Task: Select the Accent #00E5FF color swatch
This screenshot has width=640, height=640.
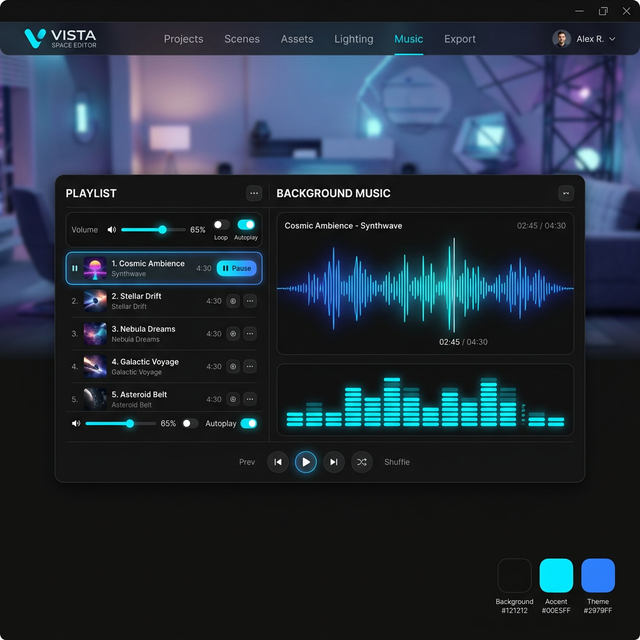Action: (x=556, y=575)
